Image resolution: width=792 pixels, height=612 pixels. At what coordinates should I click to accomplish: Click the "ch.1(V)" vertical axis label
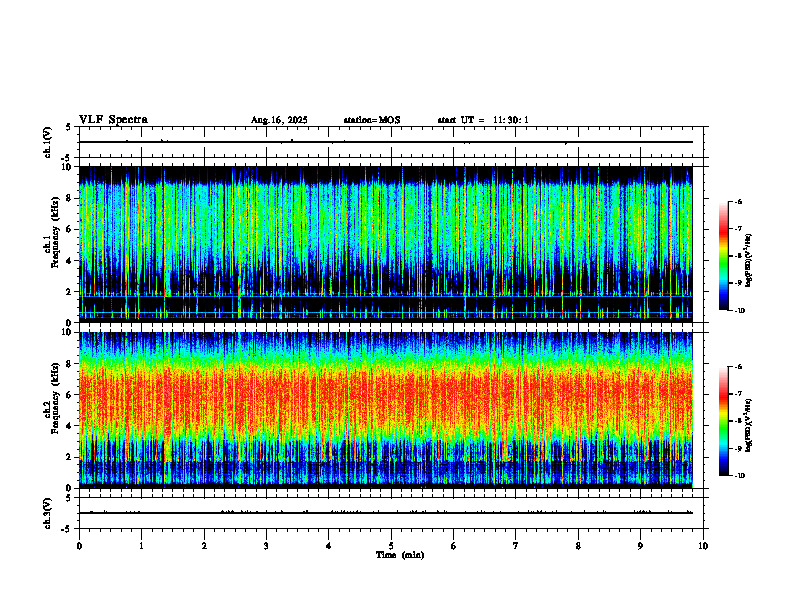(48, 142)
